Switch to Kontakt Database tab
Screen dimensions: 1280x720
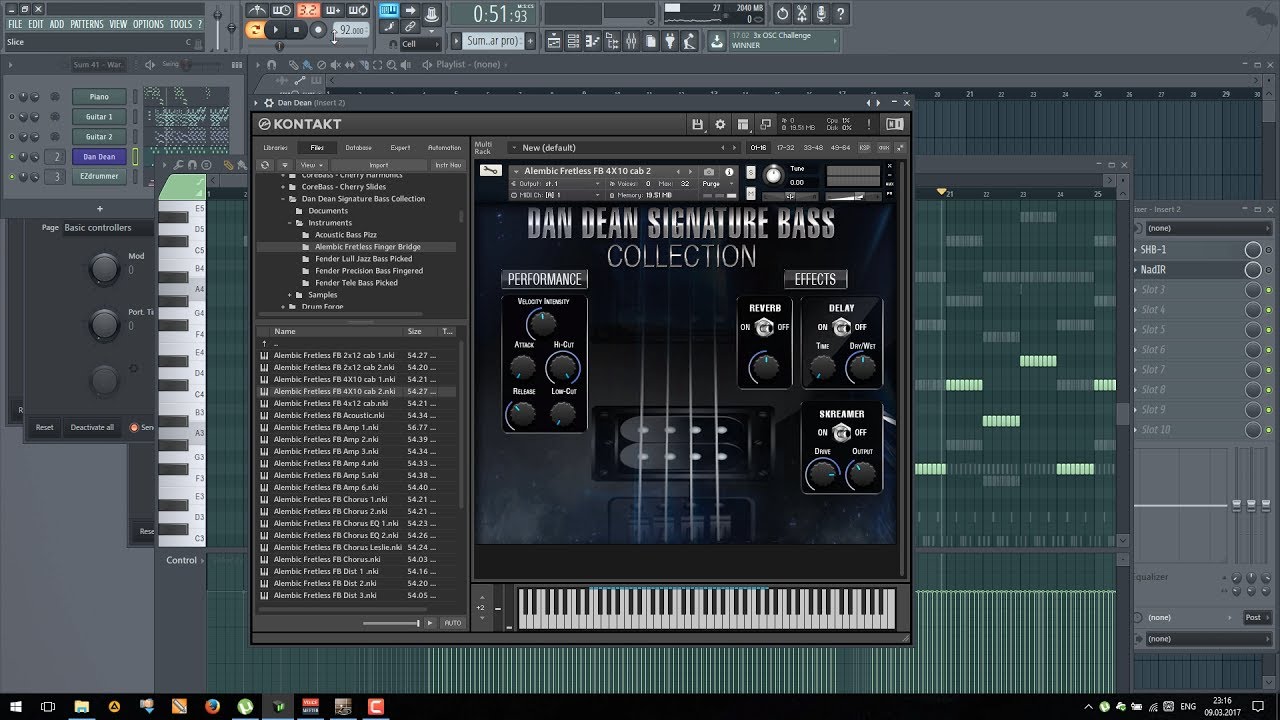[358, 148]
